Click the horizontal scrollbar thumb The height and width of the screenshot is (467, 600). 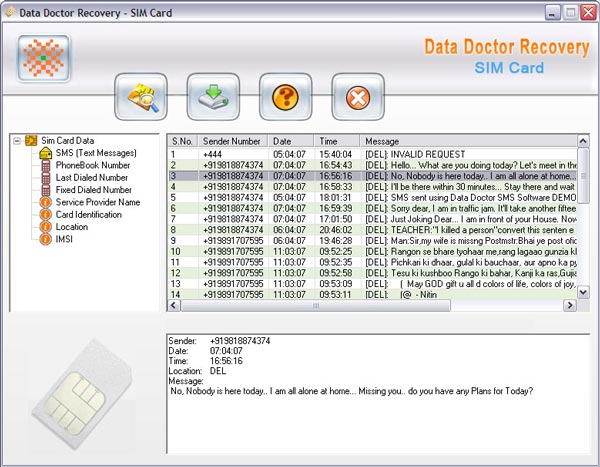(x=316, y=305)
